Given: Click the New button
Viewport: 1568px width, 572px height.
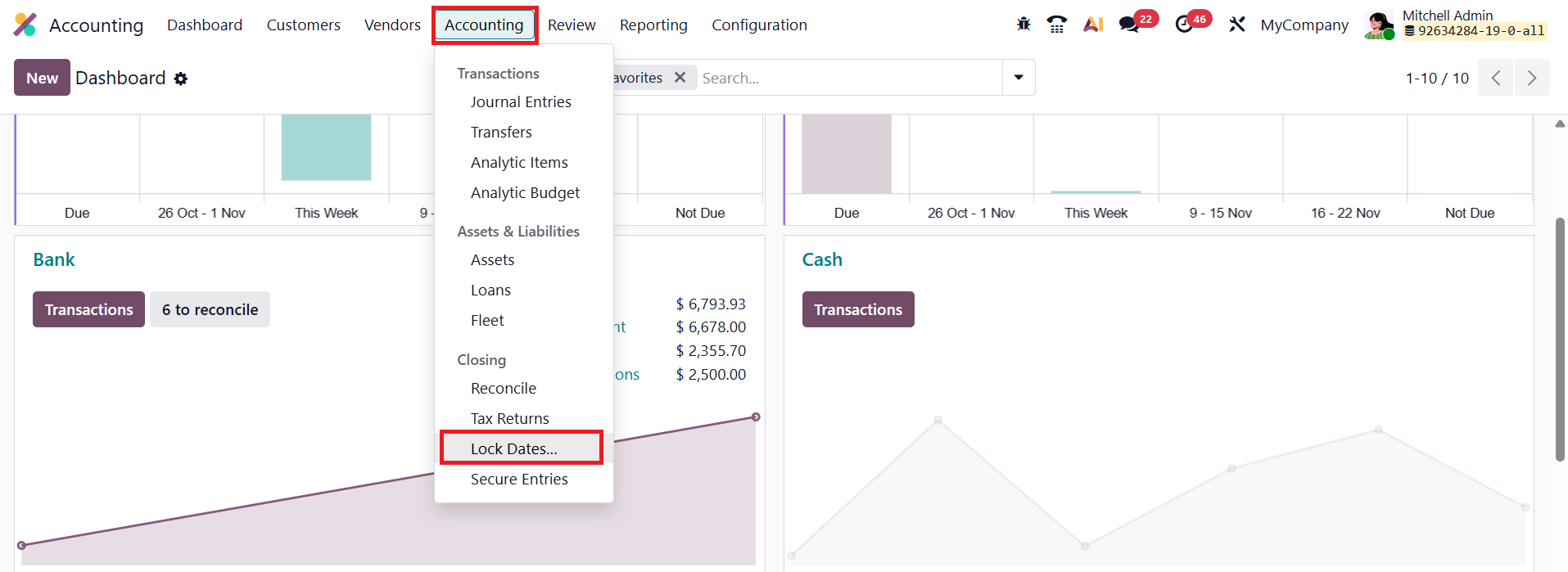Looking at the screenshot, I should point(42,78).
